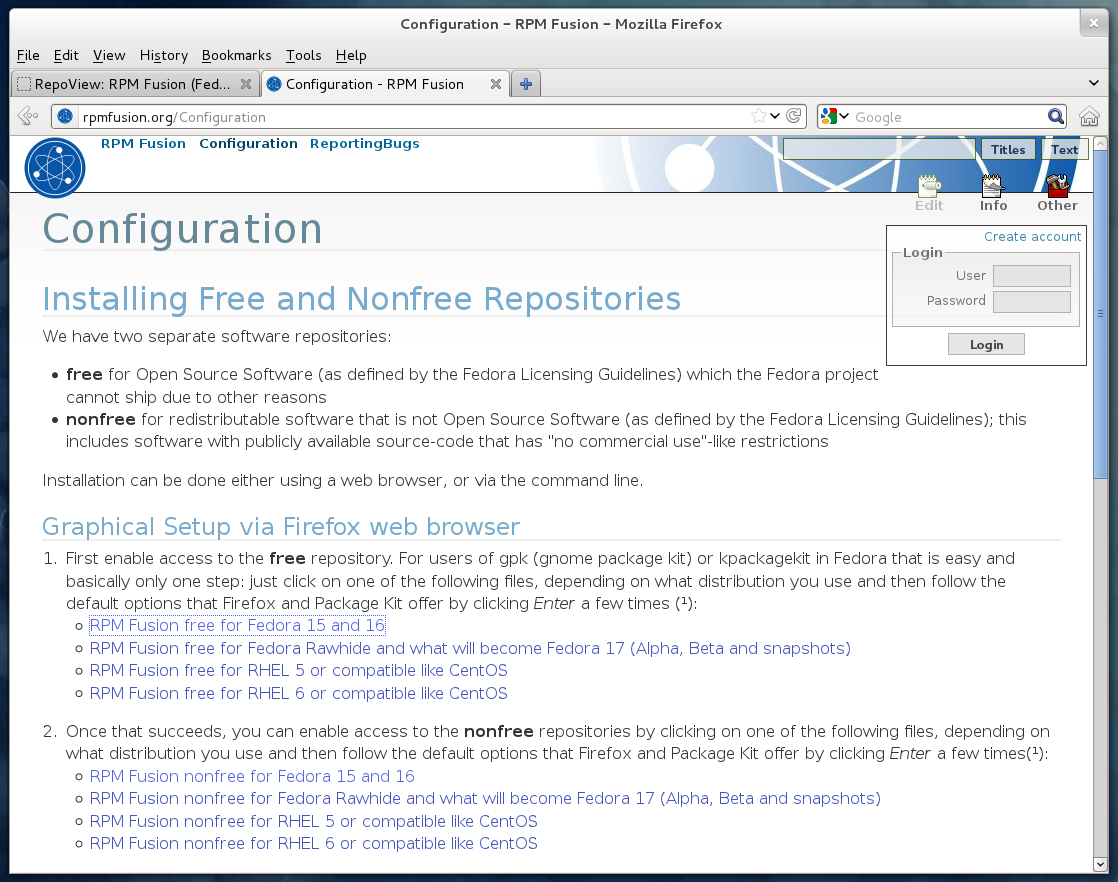Click the Google search engine icon
Image resolution: width=1118 pixels, height=882 pixels.
[x=829, y=116]
